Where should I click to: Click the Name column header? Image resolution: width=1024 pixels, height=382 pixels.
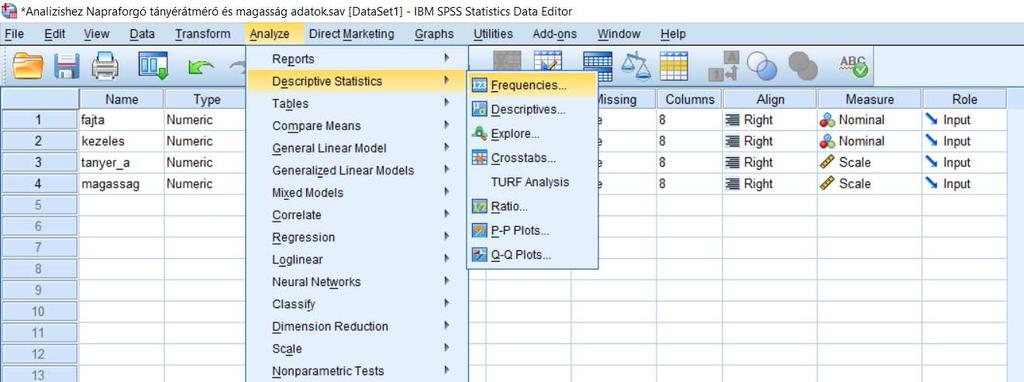(x=122, y=99)
